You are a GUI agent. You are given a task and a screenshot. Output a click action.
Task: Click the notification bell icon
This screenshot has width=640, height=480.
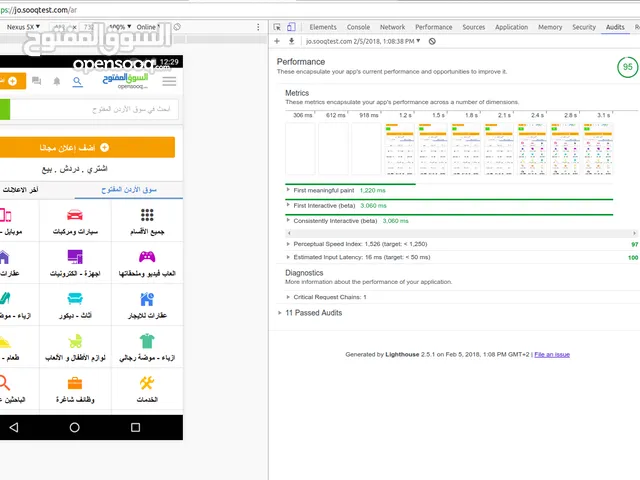57,81
